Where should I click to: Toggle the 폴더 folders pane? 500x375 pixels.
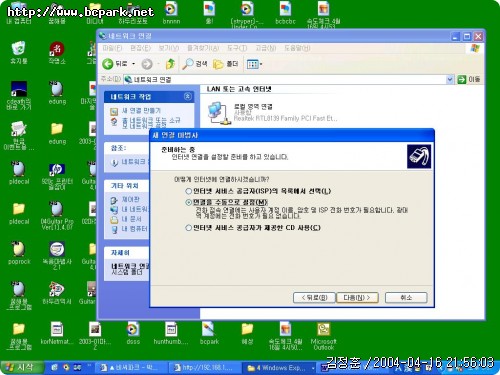coord(226,64)
